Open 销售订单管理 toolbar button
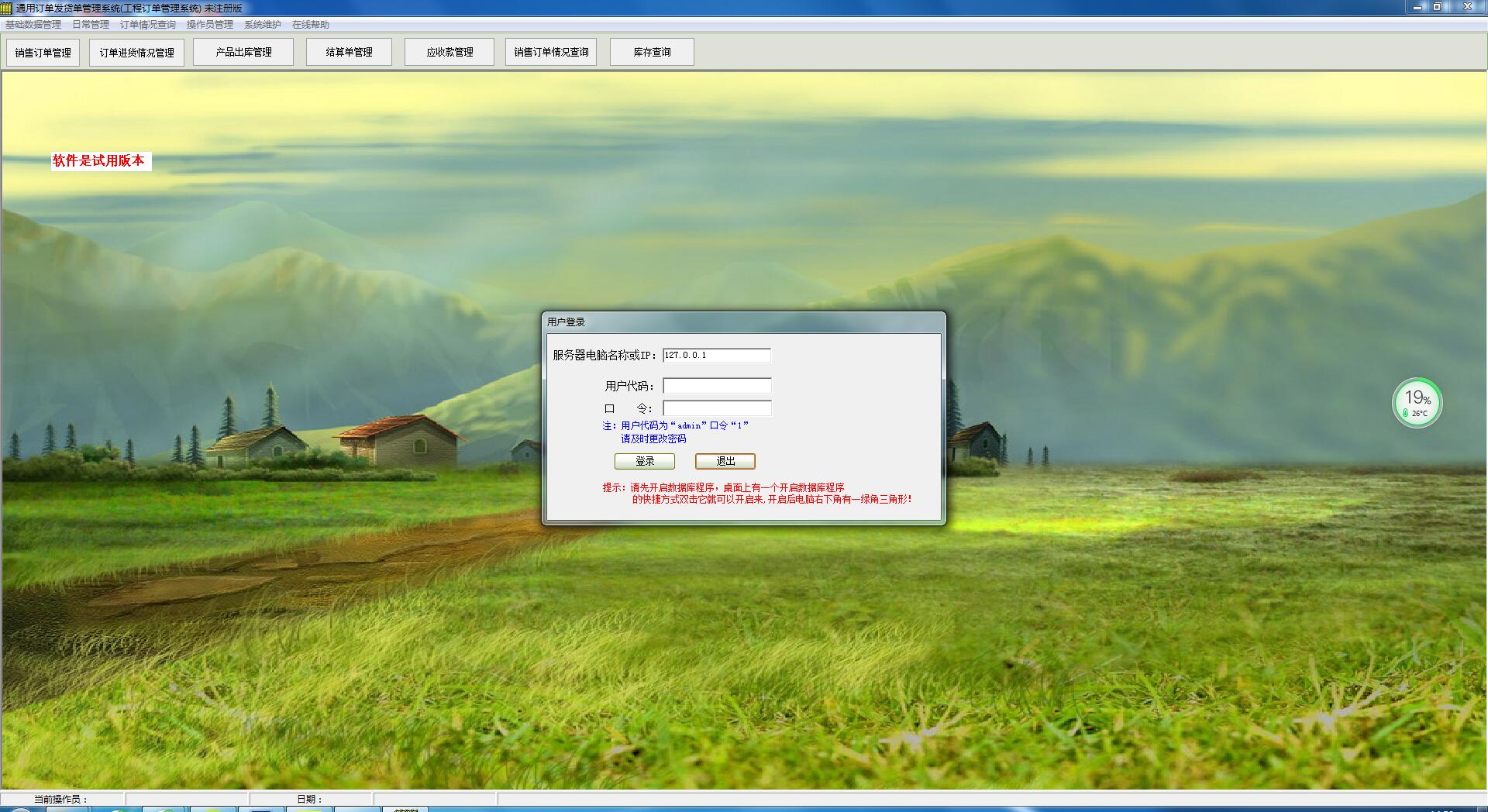The height and width of the screenshot is (812, 1488). 43,53
